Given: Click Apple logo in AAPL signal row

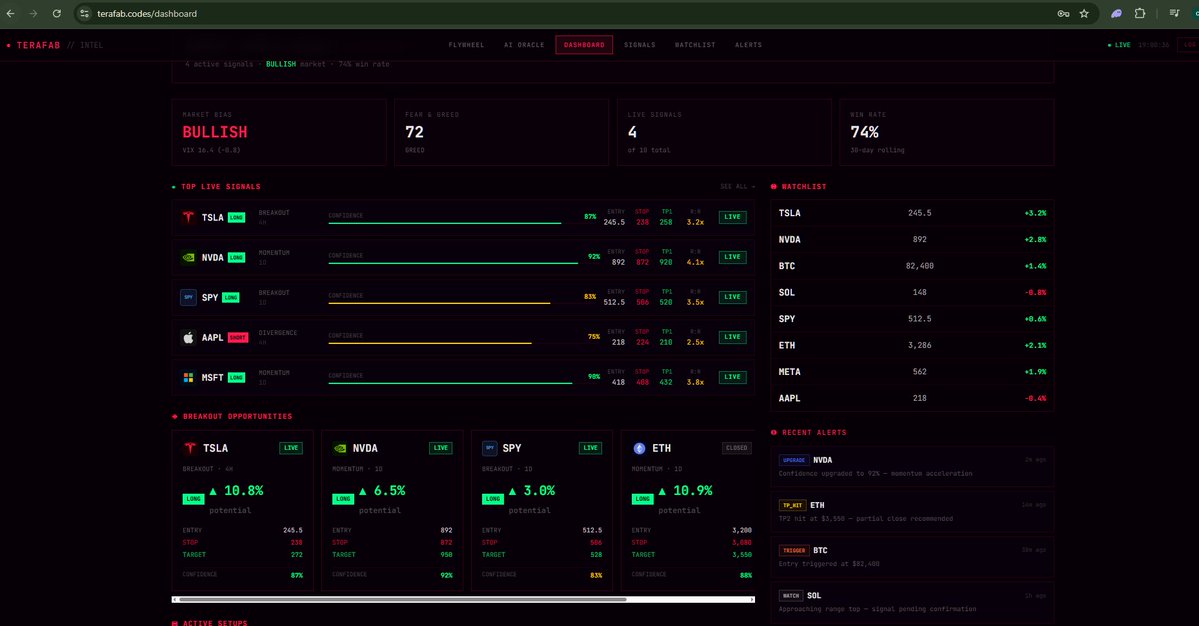Looking at the screenshot, I should tap(188, 337).
